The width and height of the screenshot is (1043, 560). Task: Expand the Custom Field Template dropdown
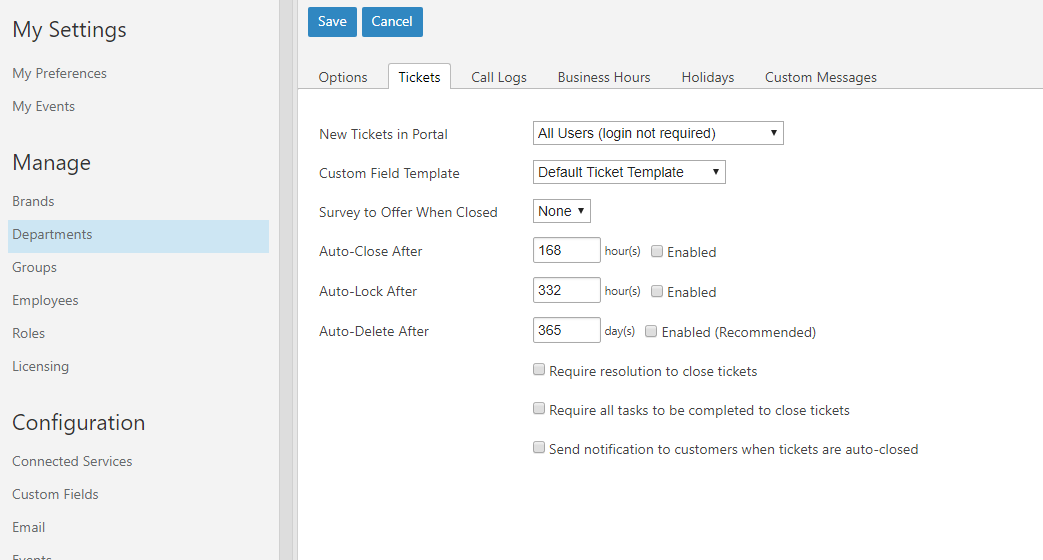click(x=629, y=172)
